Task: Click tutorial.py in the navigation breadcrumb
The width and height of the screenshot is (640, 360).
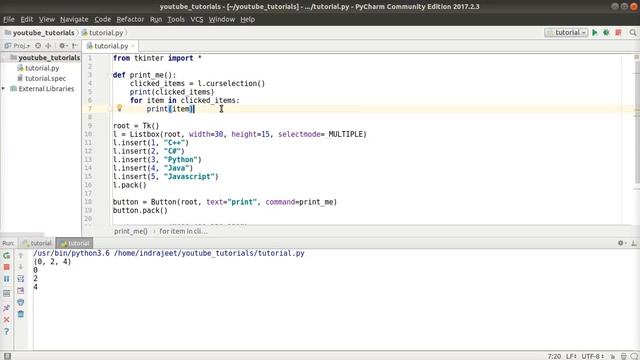Action: pyautogui.click(x=102, y=33)
